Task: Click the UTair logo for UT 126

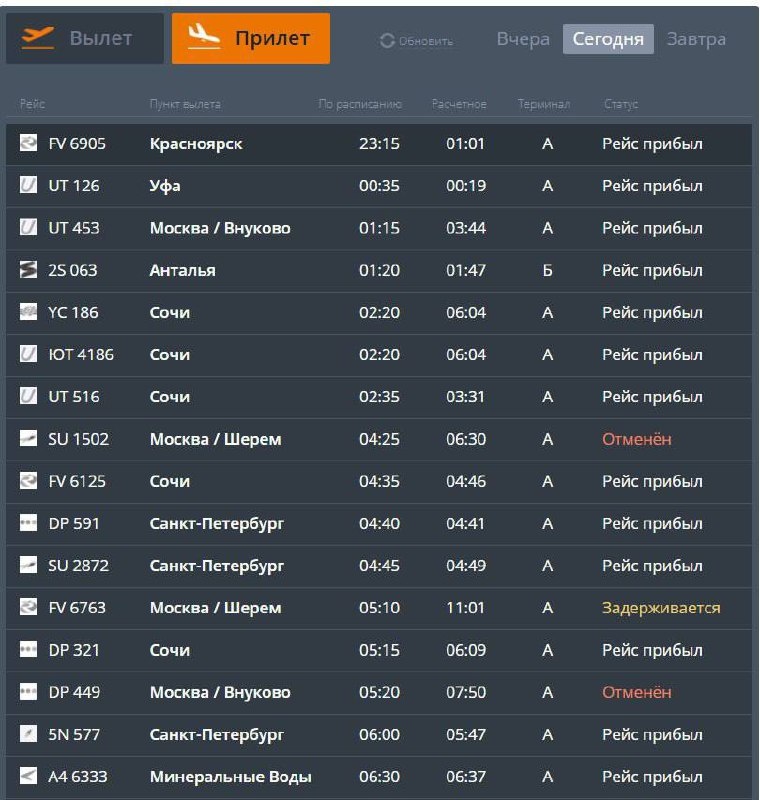Action: (28, 185)
